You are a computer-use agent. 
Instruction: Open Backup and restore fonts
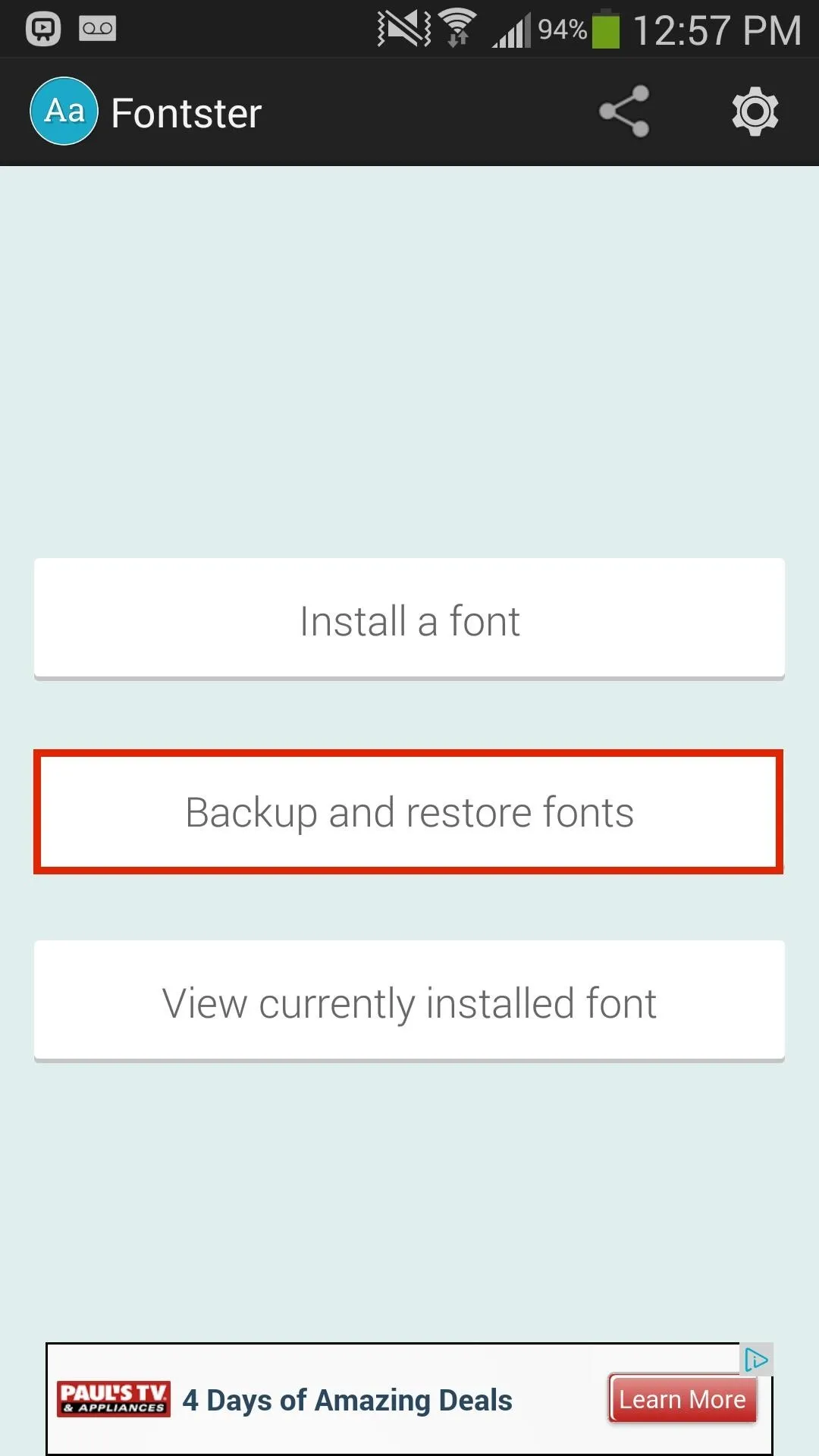409,811
